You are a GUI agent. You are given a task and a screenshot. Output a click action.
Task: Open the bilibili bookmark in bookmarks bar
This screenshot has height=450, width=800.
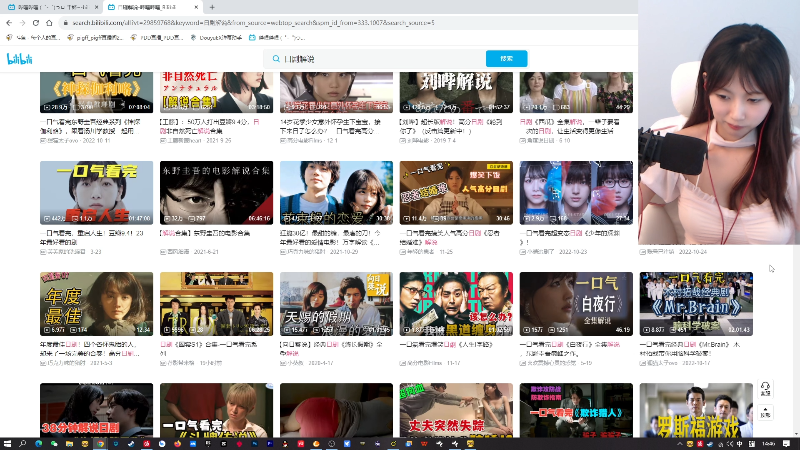click(277, 37)
